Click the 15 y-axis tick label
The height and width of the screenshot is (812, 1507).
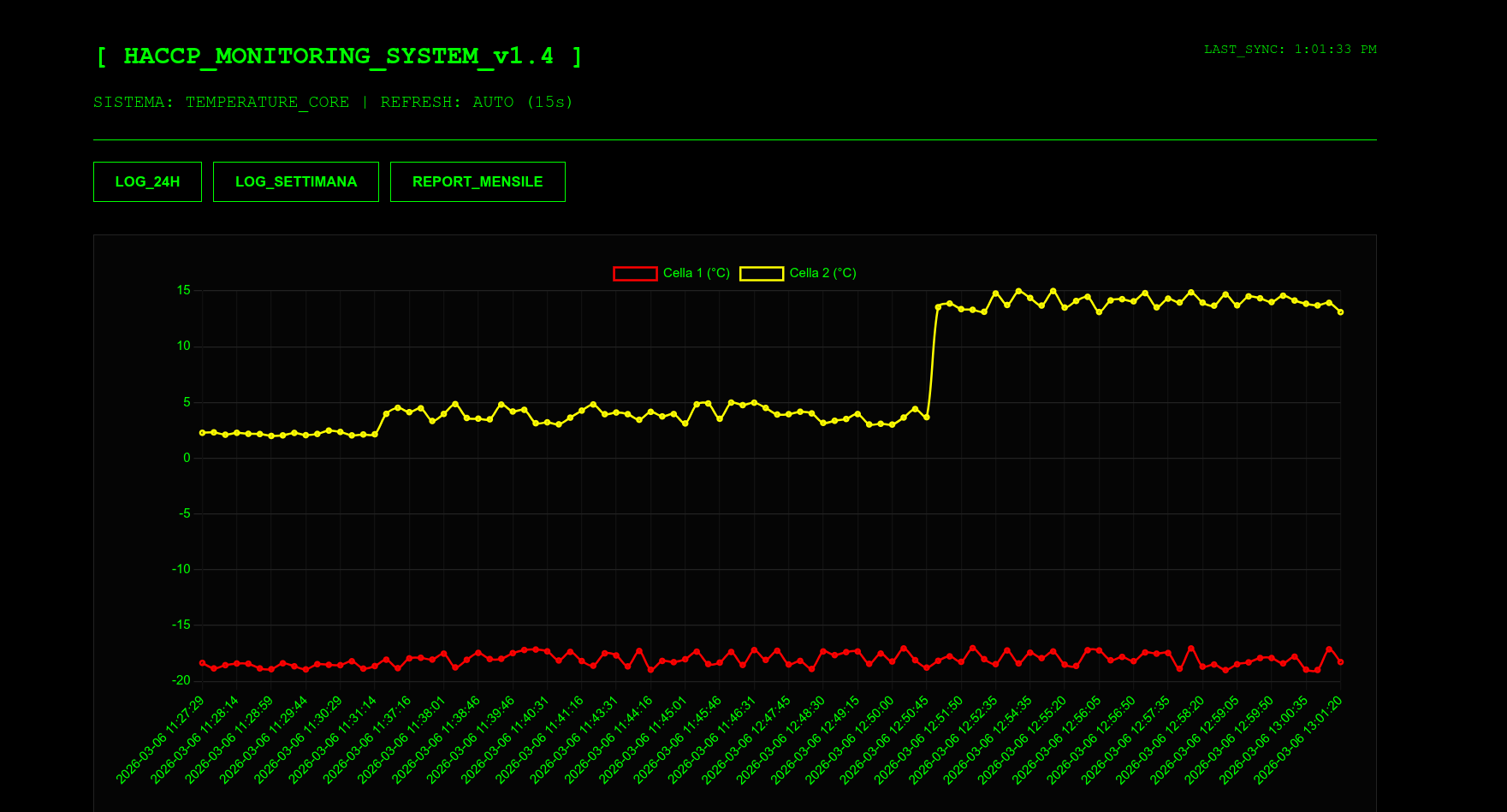point(184,291)
